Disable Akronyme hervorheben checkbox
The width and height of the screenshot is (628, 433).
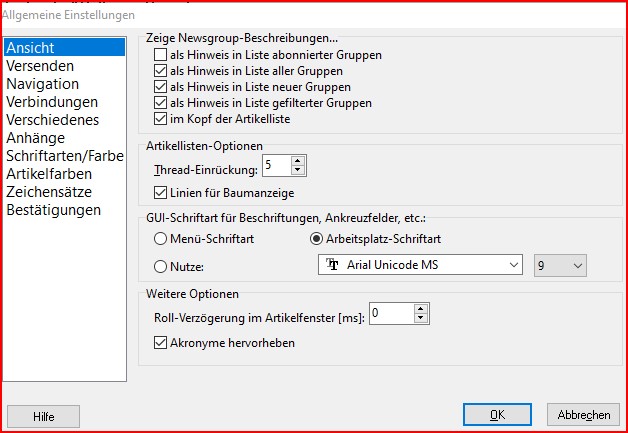(x=160, y=343)
